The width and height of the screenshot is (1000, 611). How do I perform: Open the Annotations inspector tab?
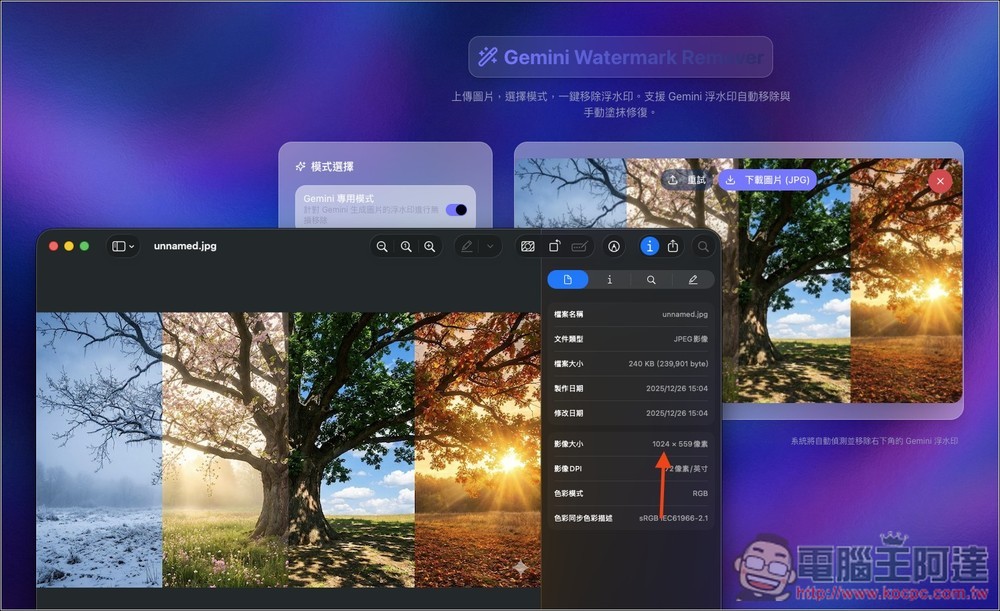click(693, 279)
